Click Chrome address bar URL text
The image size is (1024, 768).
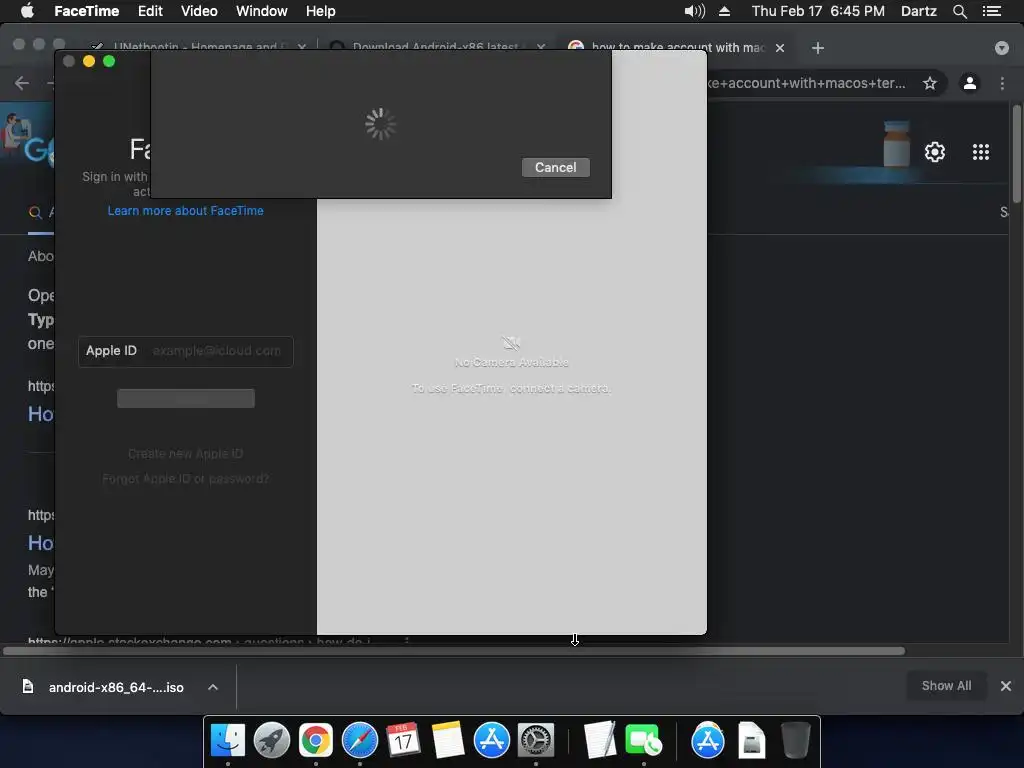click(807, 83)
